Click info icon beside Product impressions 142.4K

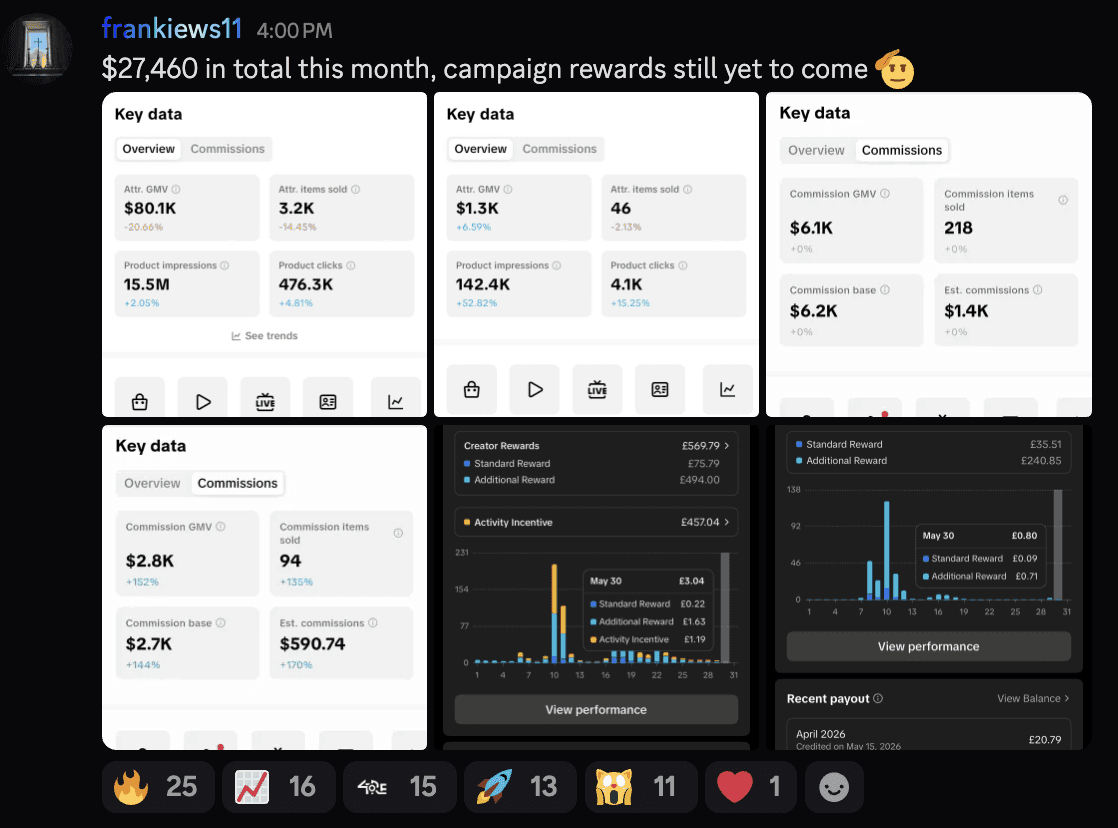557,265
